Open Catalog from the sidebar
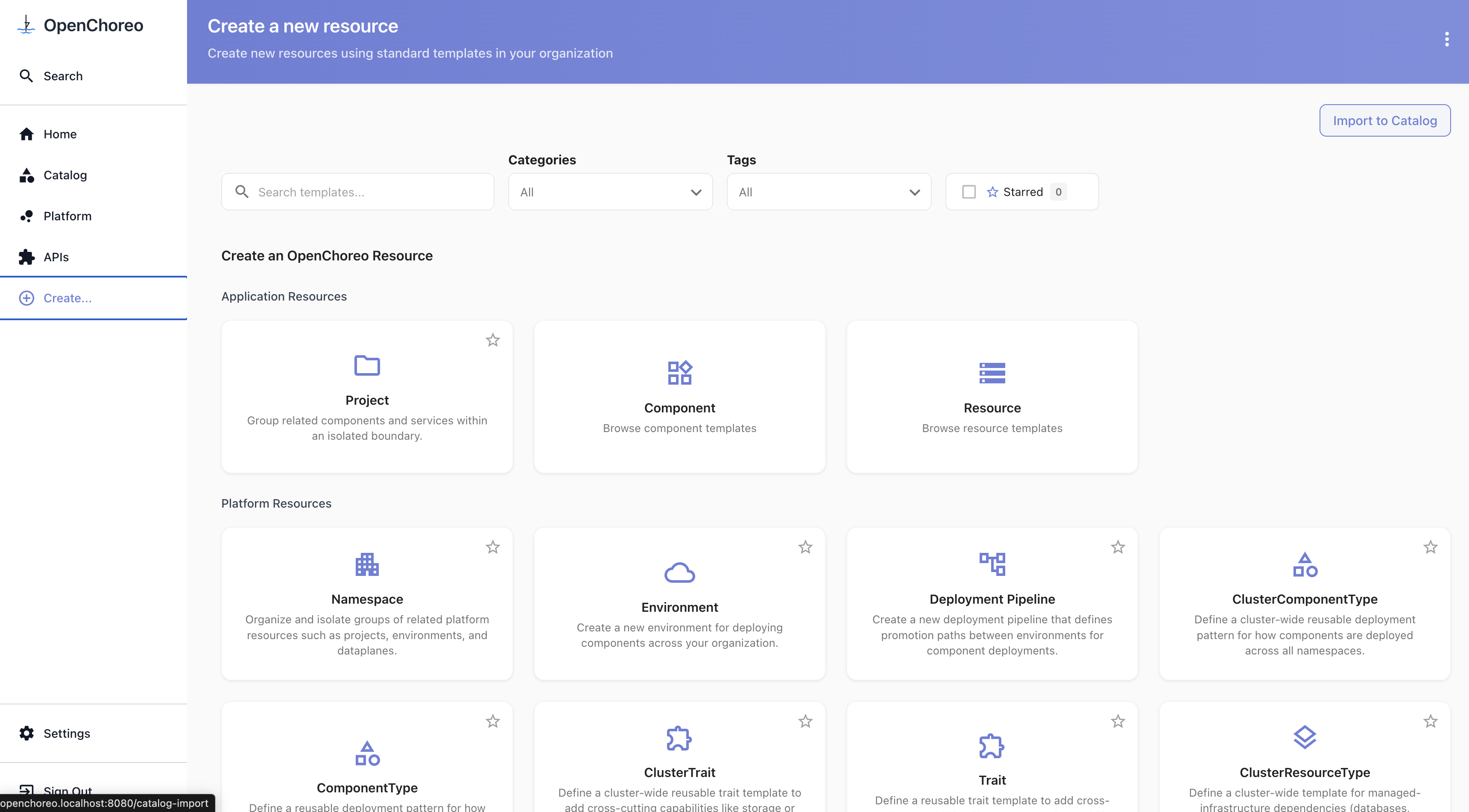Viewport: 1469px width, 812px height. [94, 175]
